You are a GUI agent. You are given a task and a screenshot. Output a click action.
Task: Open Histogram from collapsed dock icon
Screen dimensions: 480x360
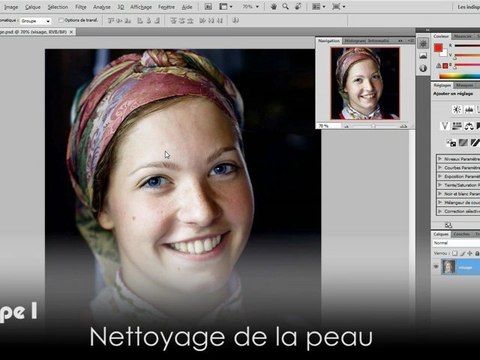[x=423, y=56]
